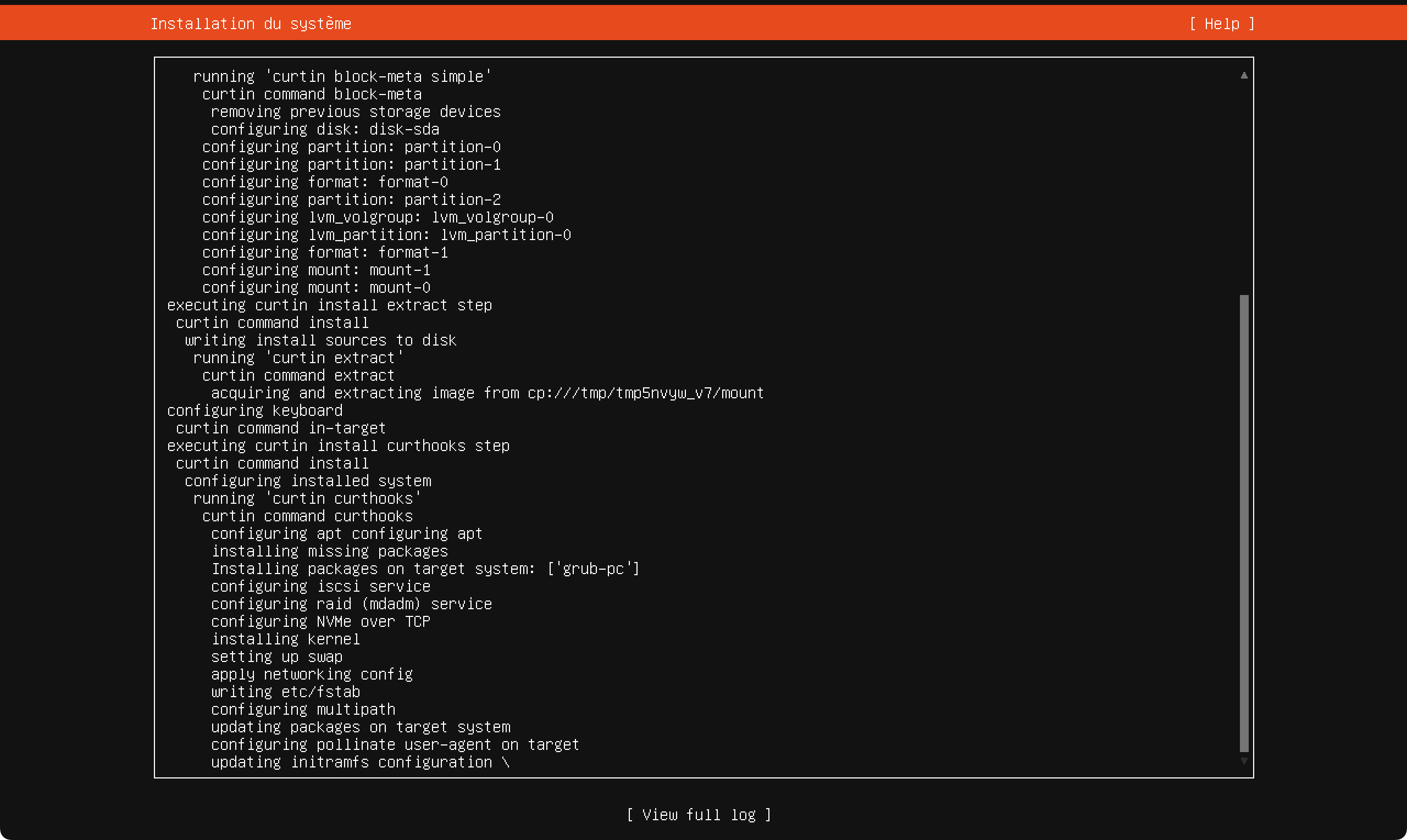Viewport: 1407px width, 840px height.
Task: Click 'removing previous storage devices' line
Action: click(x=356, y=112)
